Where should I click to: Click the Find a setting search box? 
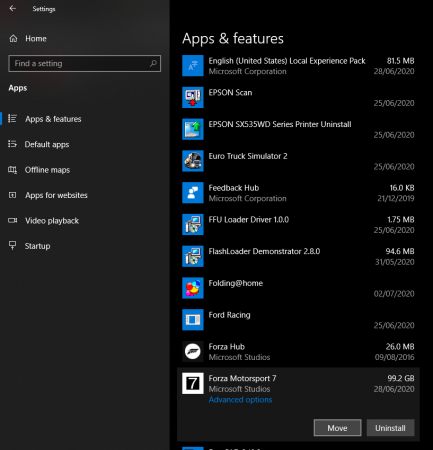(85, 63)
